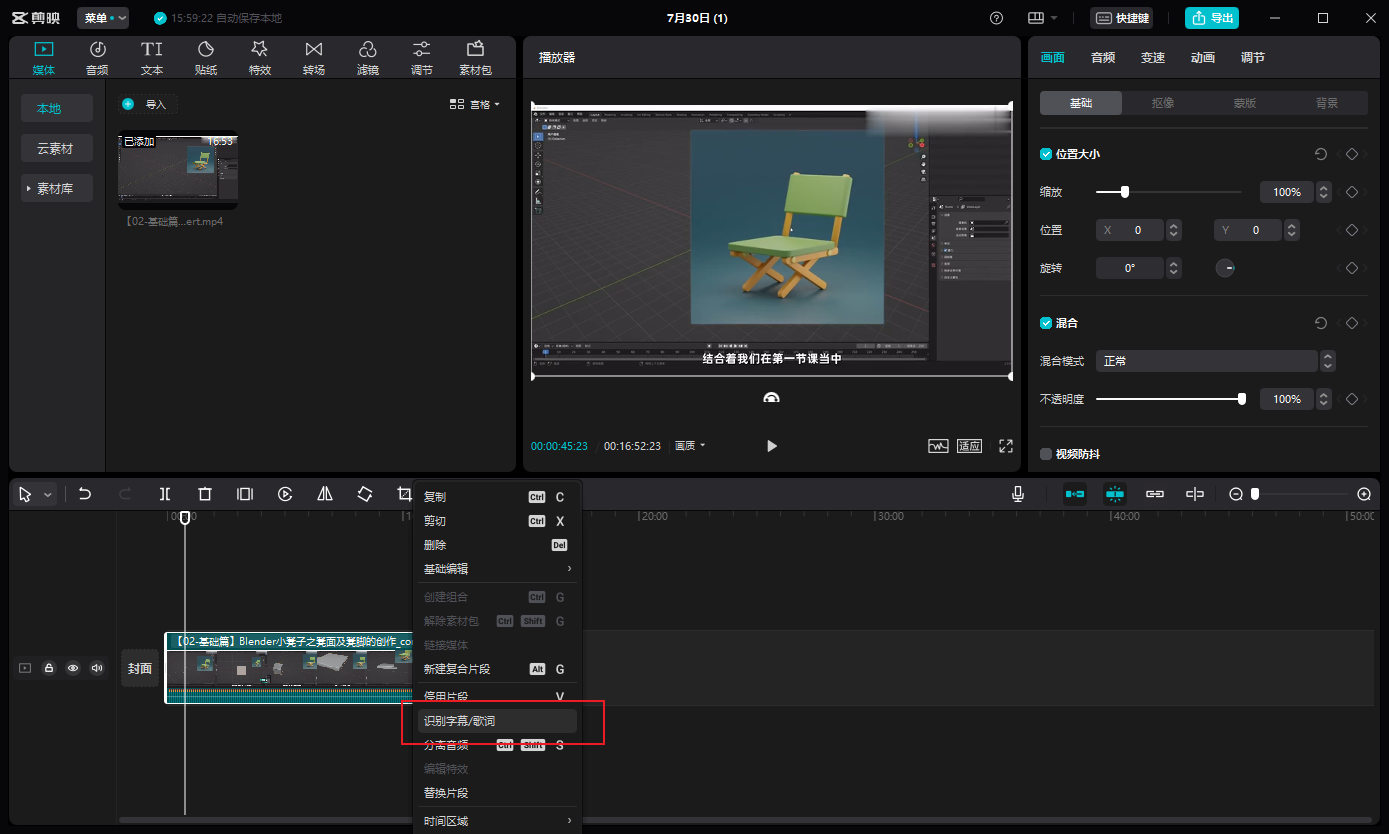Viewport: 1389px width, 834px height.
Task: Switch to the 变速 tab
Action: (x=1153, y=58)
